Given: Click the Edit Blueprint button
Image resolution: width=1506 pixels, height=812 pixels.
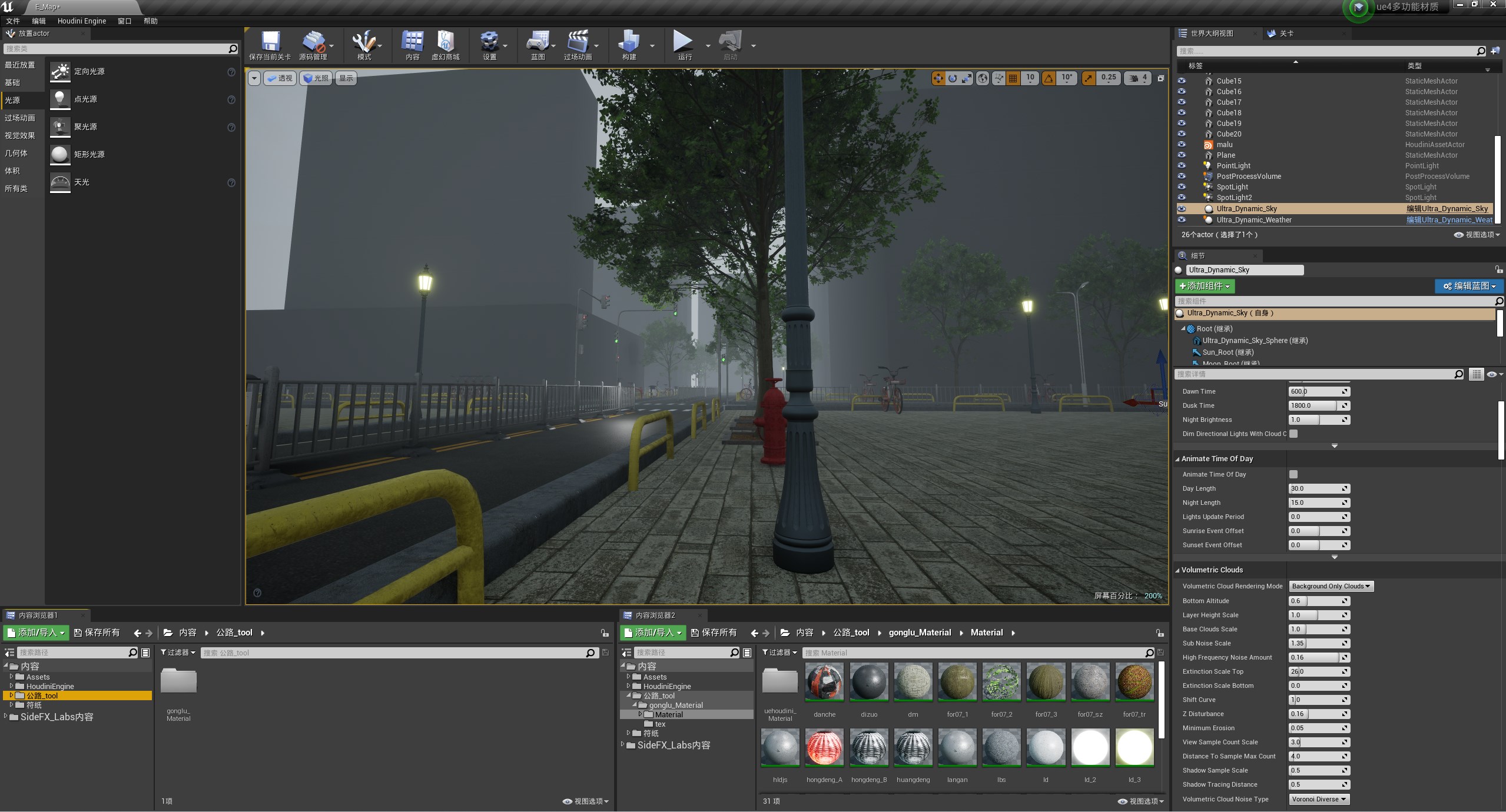Looking at the screenshot, I should [x=1469, y=286].
